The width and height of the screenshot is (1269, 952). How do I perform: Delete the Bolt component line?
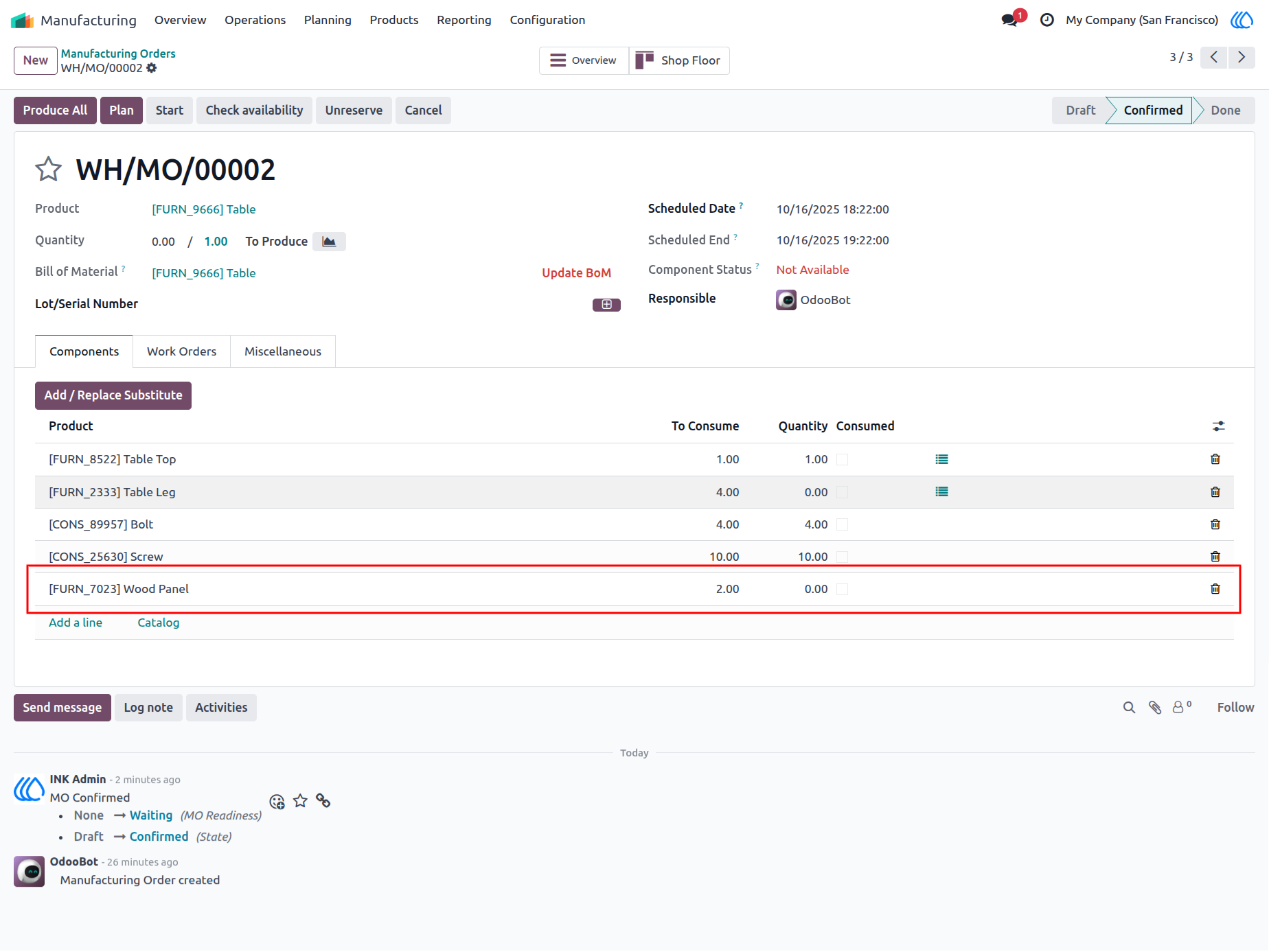(1215, 524)
